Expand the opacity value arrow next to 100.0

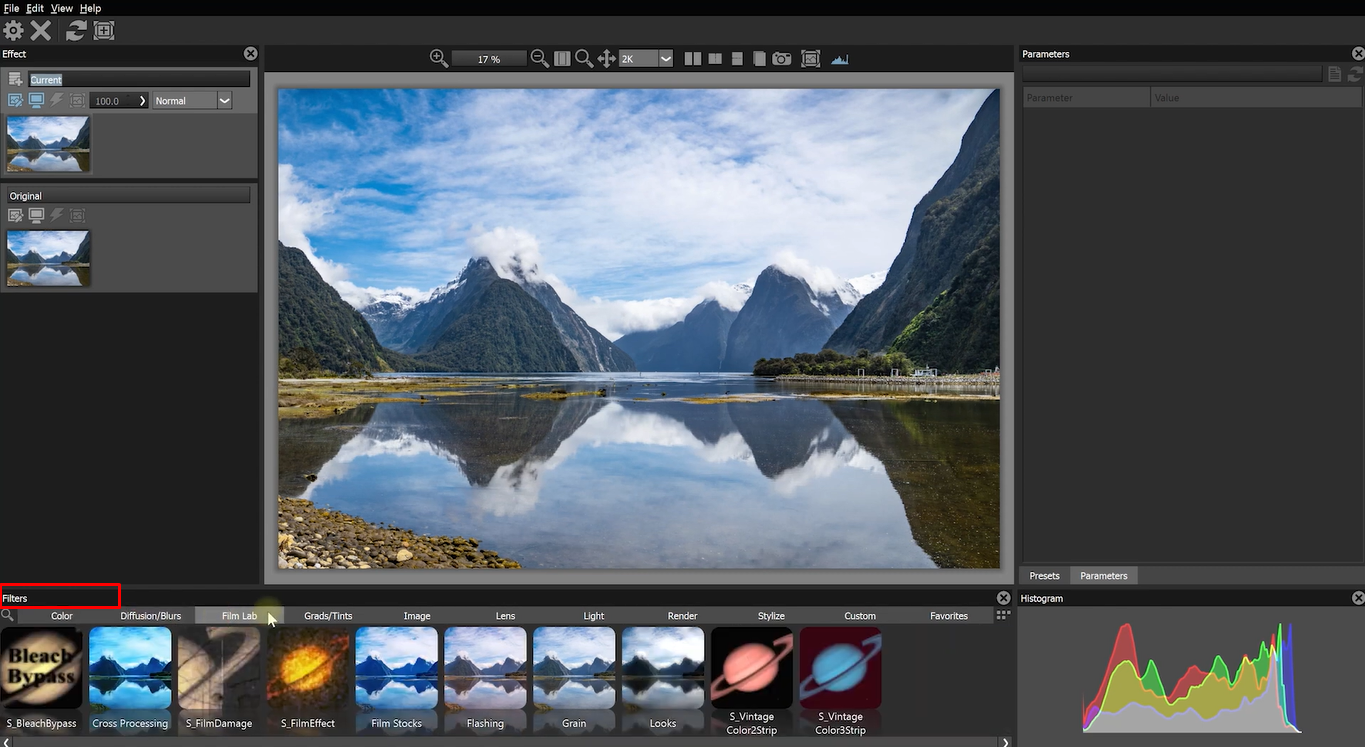[x=141, y=100]
